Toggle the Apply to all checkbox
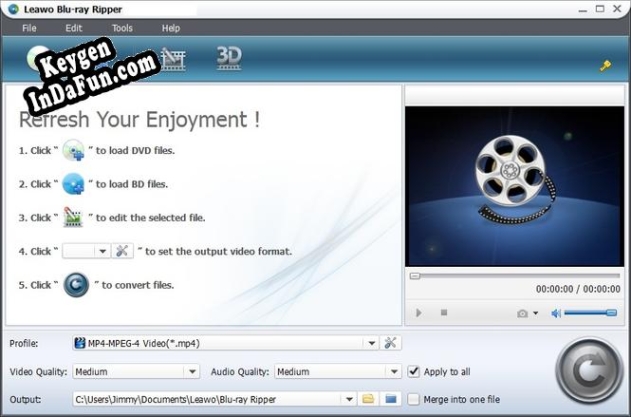Screen dimensions: 631x417 [x=414, y=372]
